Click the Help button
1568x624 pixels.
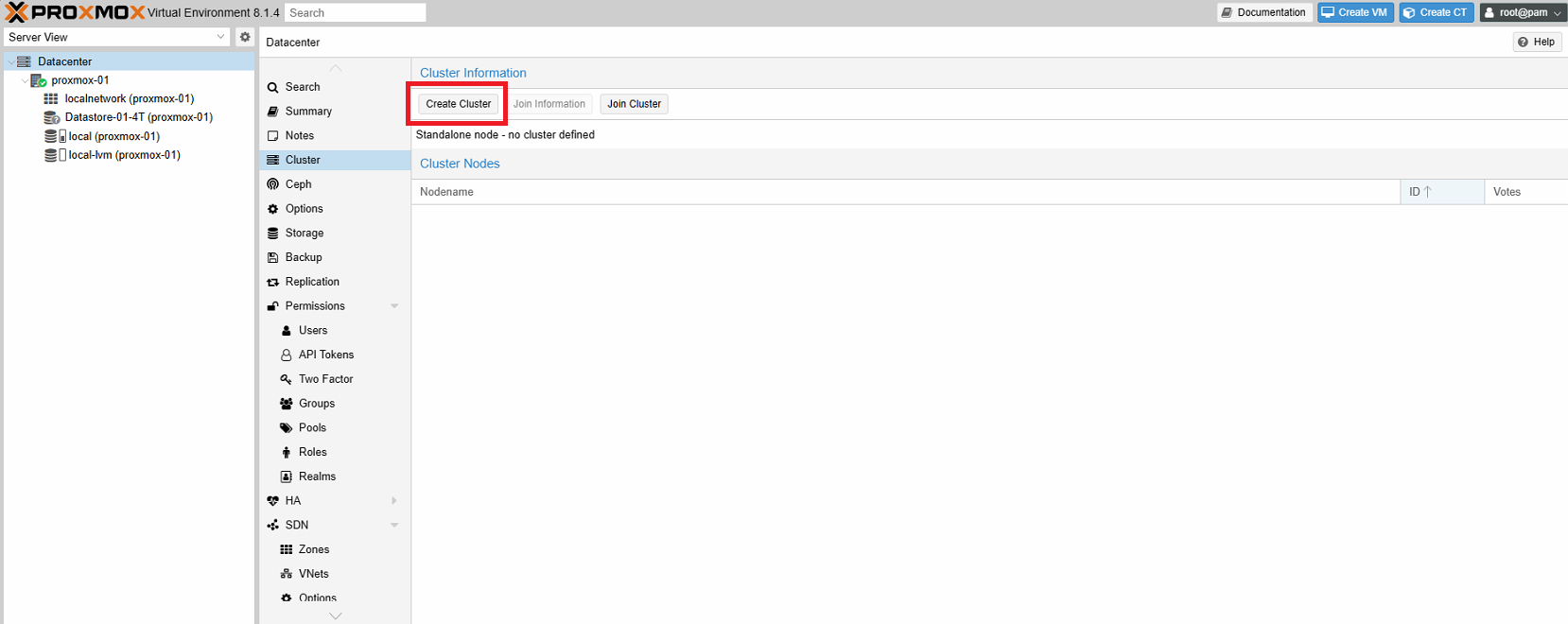click(x=1537, y=42)
